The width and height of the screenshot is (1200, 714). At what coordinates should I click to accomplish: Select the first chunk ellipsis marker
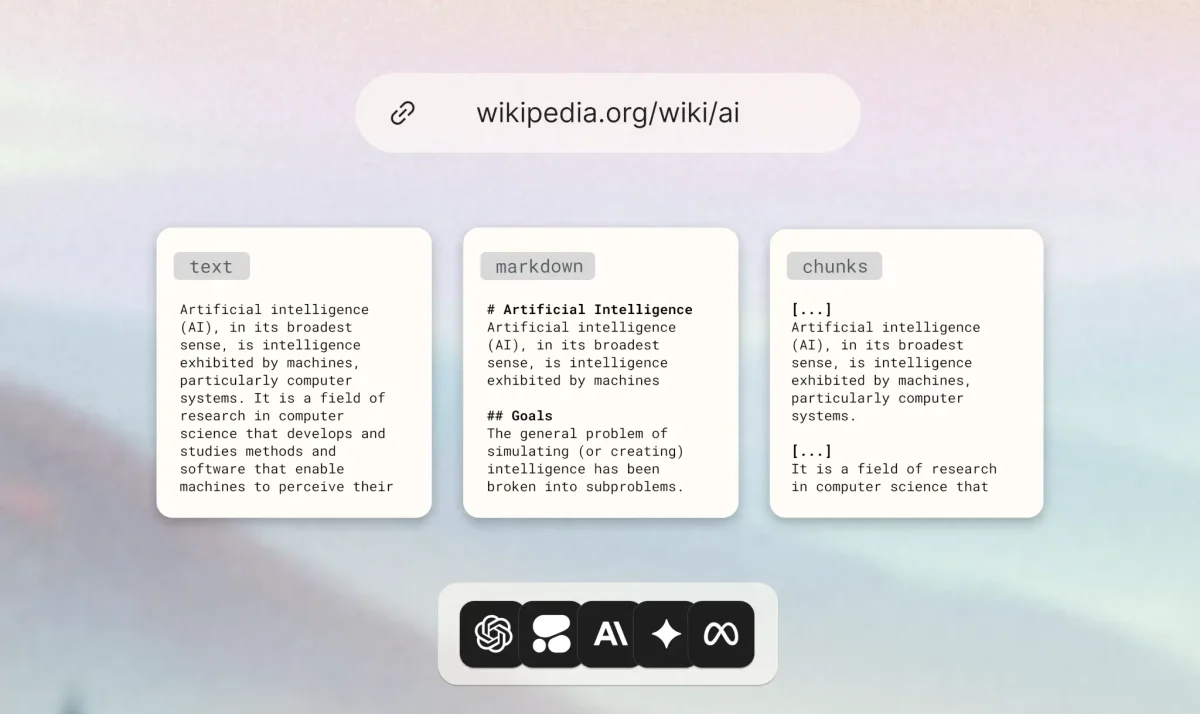[x=812, y=309]
